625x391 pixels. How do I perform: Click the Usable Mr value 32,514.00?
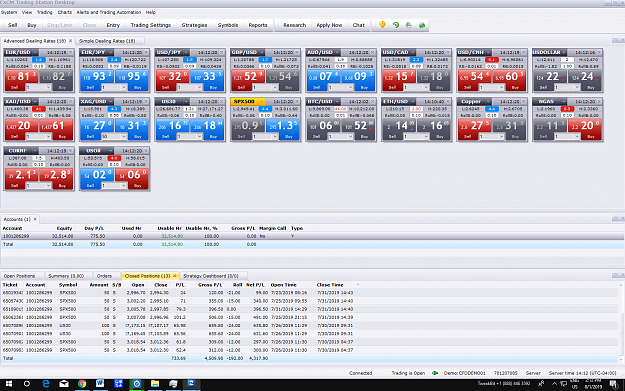click(x=172, y=236)
